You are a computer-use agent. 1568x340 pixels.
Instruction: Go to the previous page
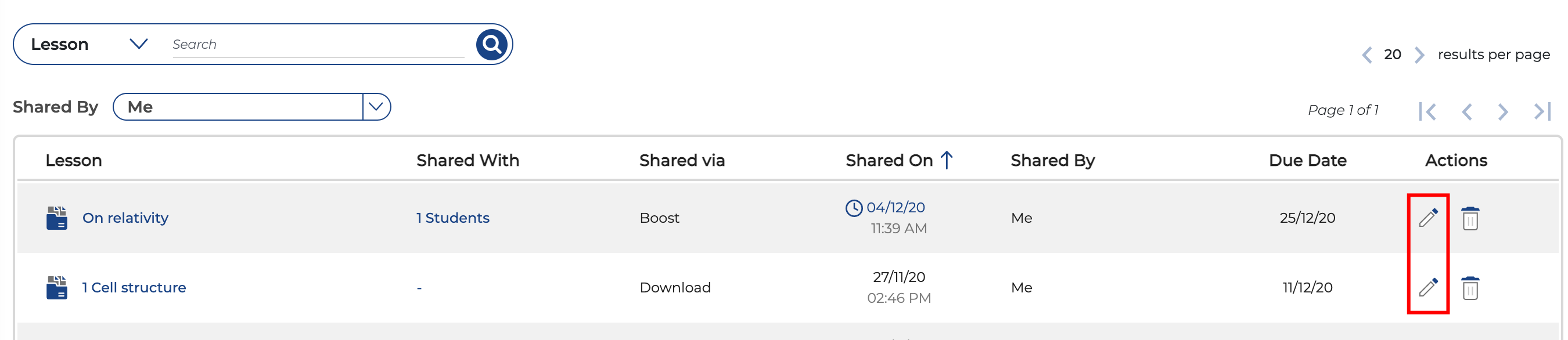(x=1467, y=111)
